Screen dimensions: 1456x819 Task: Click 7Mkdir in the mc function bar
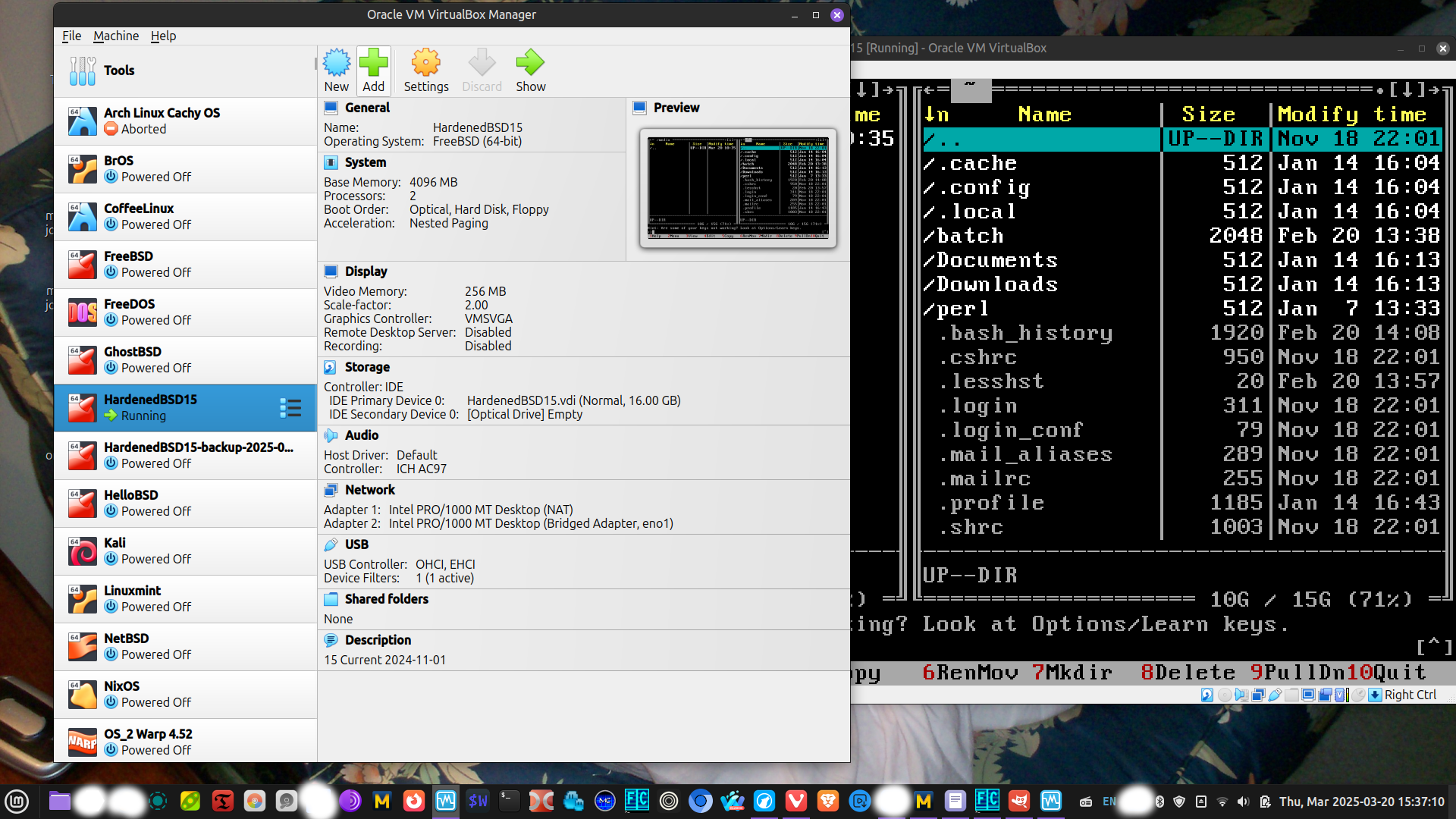click(1072, 673)
